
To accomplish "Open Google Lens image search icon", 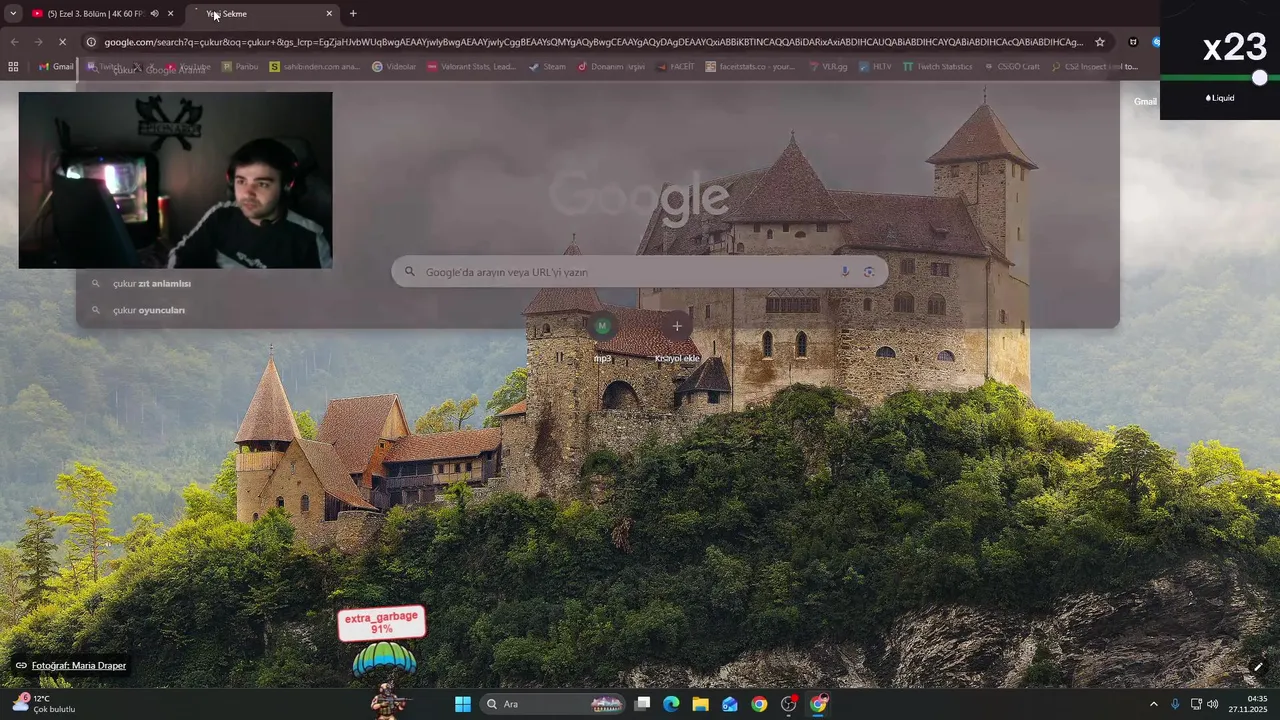I will [869, 272].
